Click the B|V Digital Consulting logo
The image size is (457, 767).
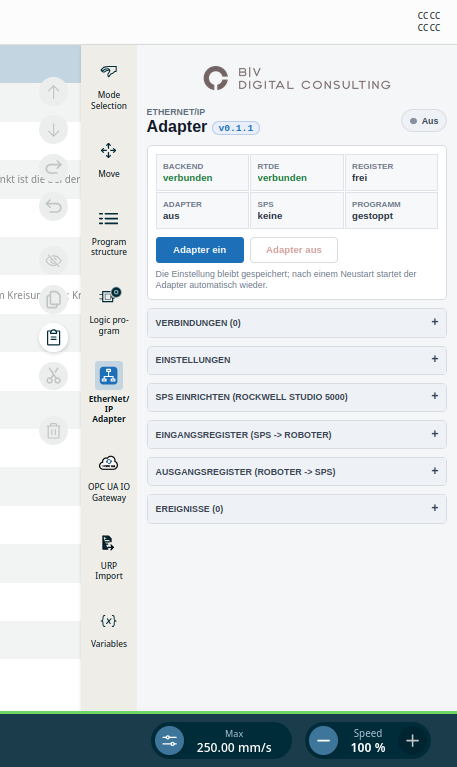[x=297, y=79]
